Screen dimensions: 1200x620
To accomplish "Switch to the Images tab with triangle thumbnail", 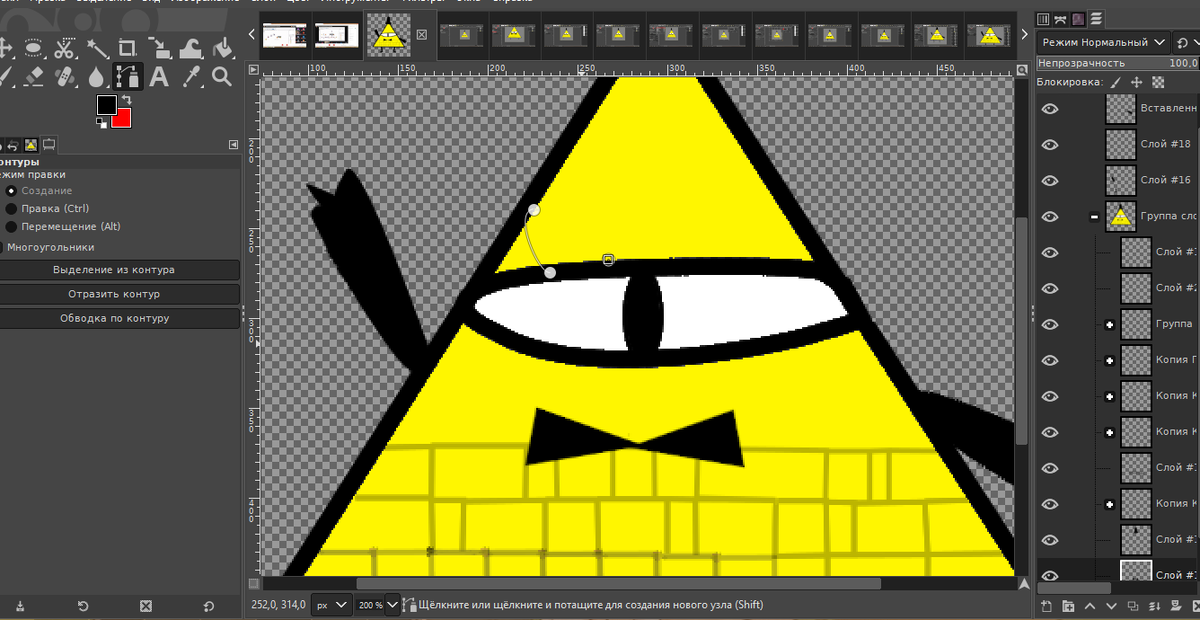I will (31, 146).
